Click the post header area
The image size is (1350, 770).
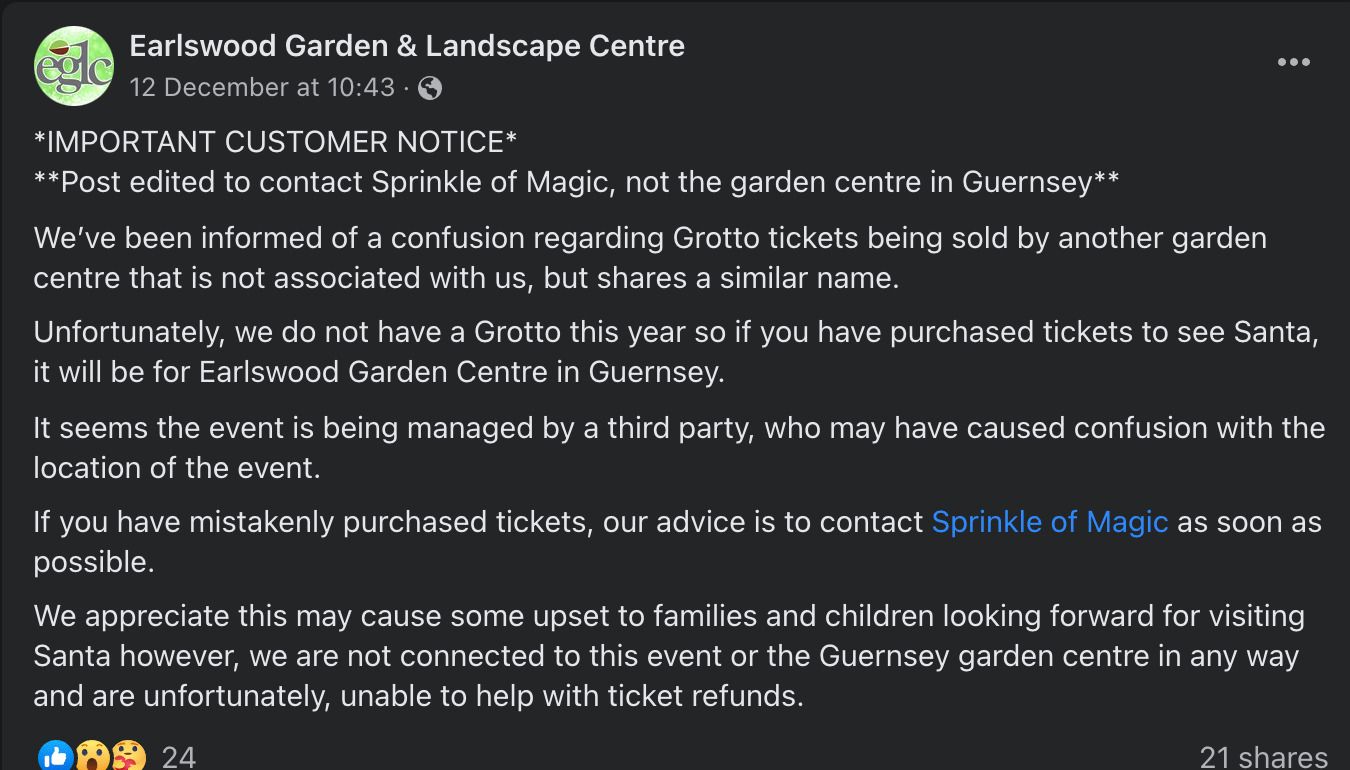pyautogui.click(x=400, y=65)
